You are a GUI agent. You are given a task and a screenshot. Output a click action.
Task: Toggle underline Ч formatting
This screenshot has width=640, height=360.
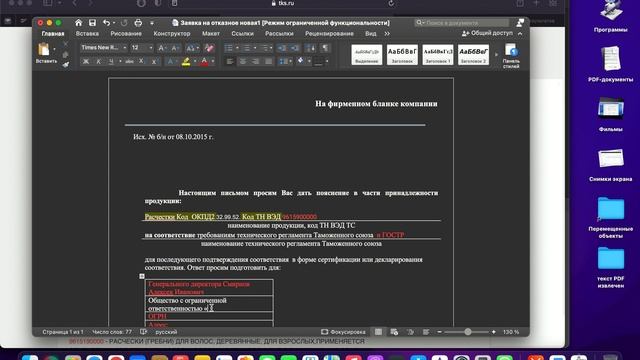(111, 61)
